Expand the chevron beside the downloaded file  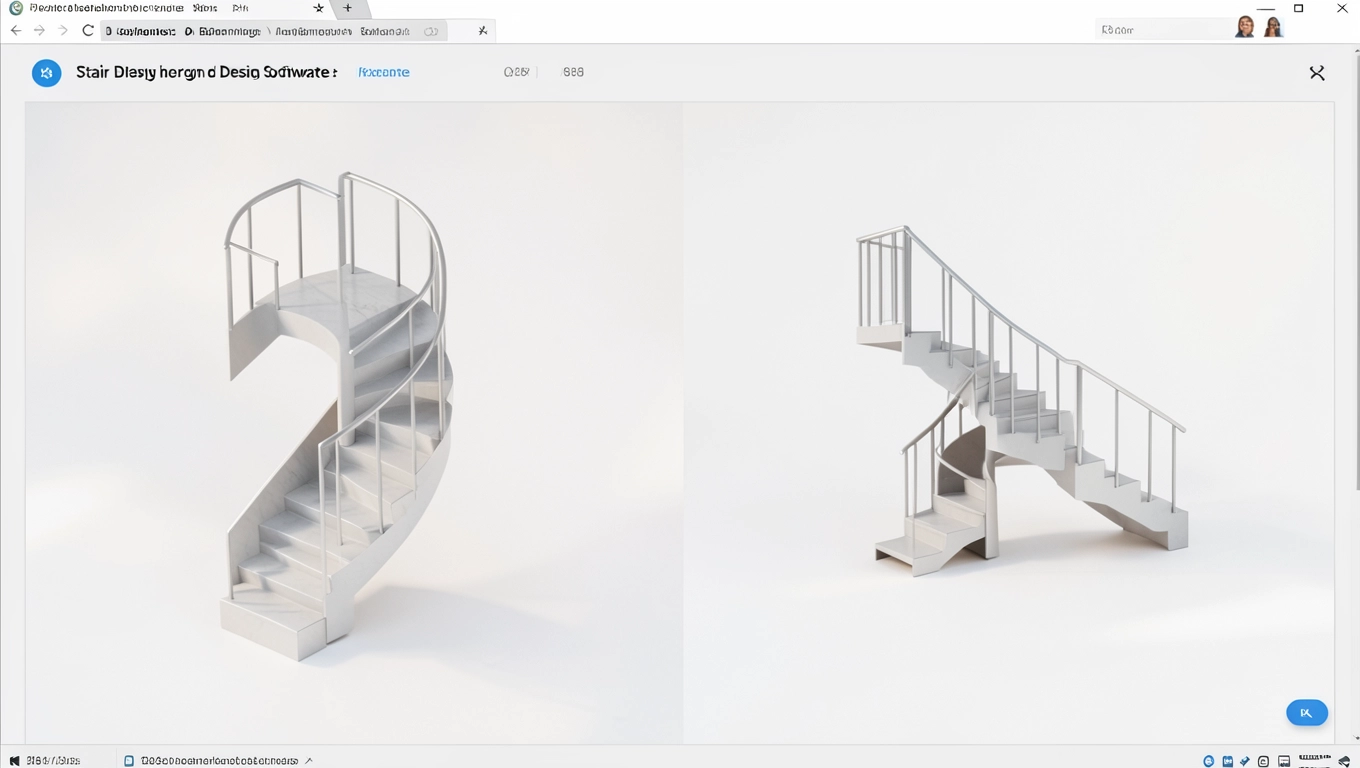pyautogui.click(x=309, y=761)
